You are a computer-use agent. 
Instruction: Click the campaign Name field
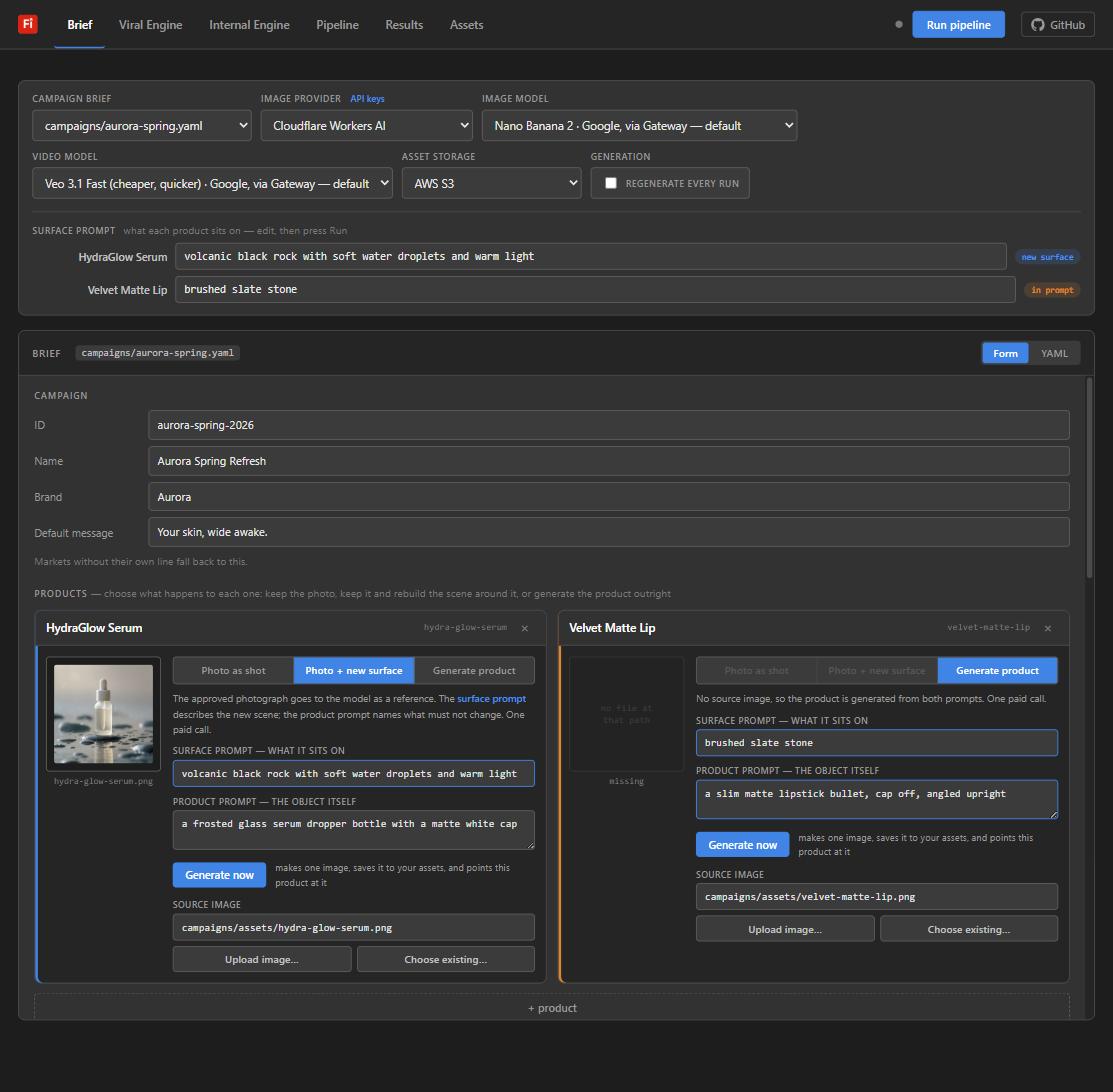click(x=609, y=461)
